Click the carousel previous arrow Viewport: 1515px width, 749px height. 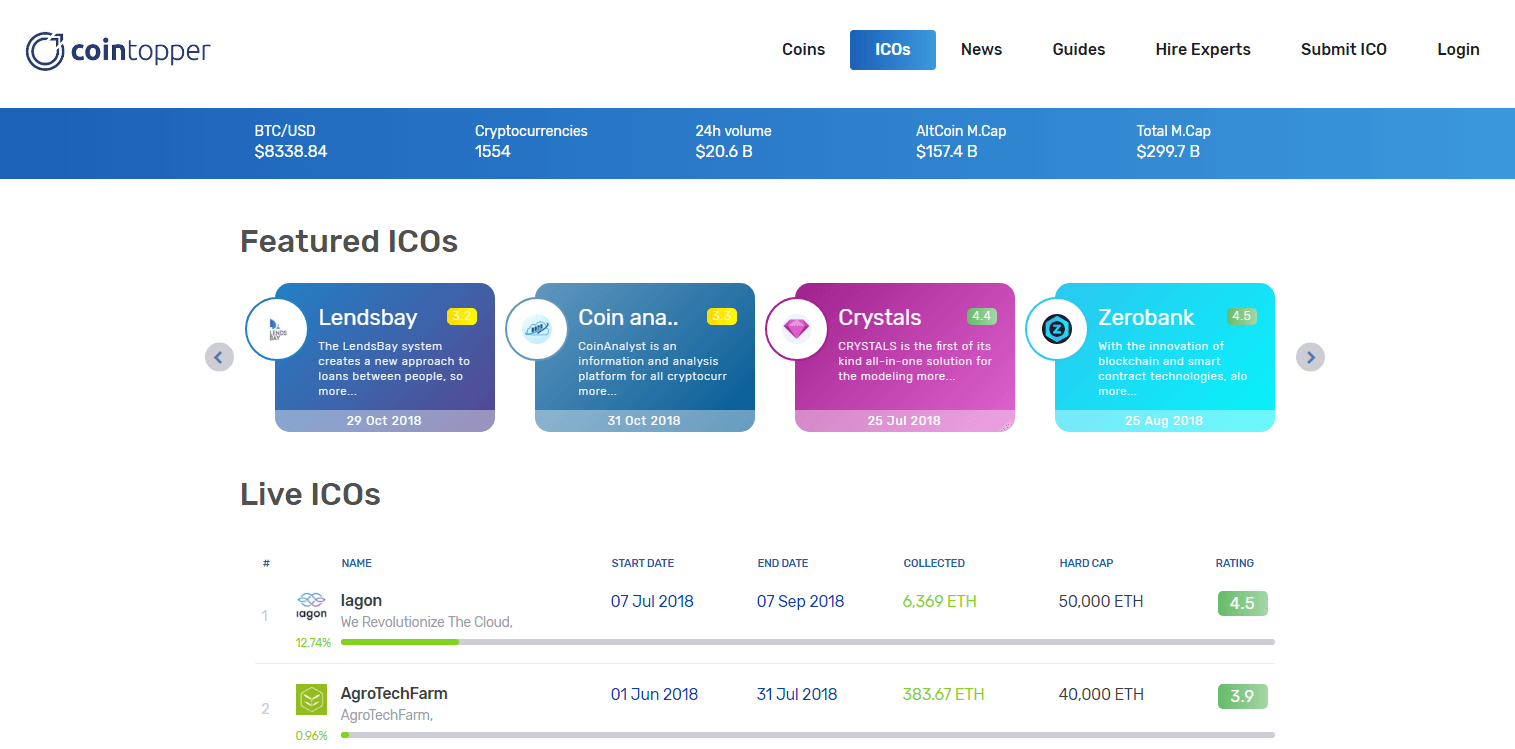coord(219,357)
